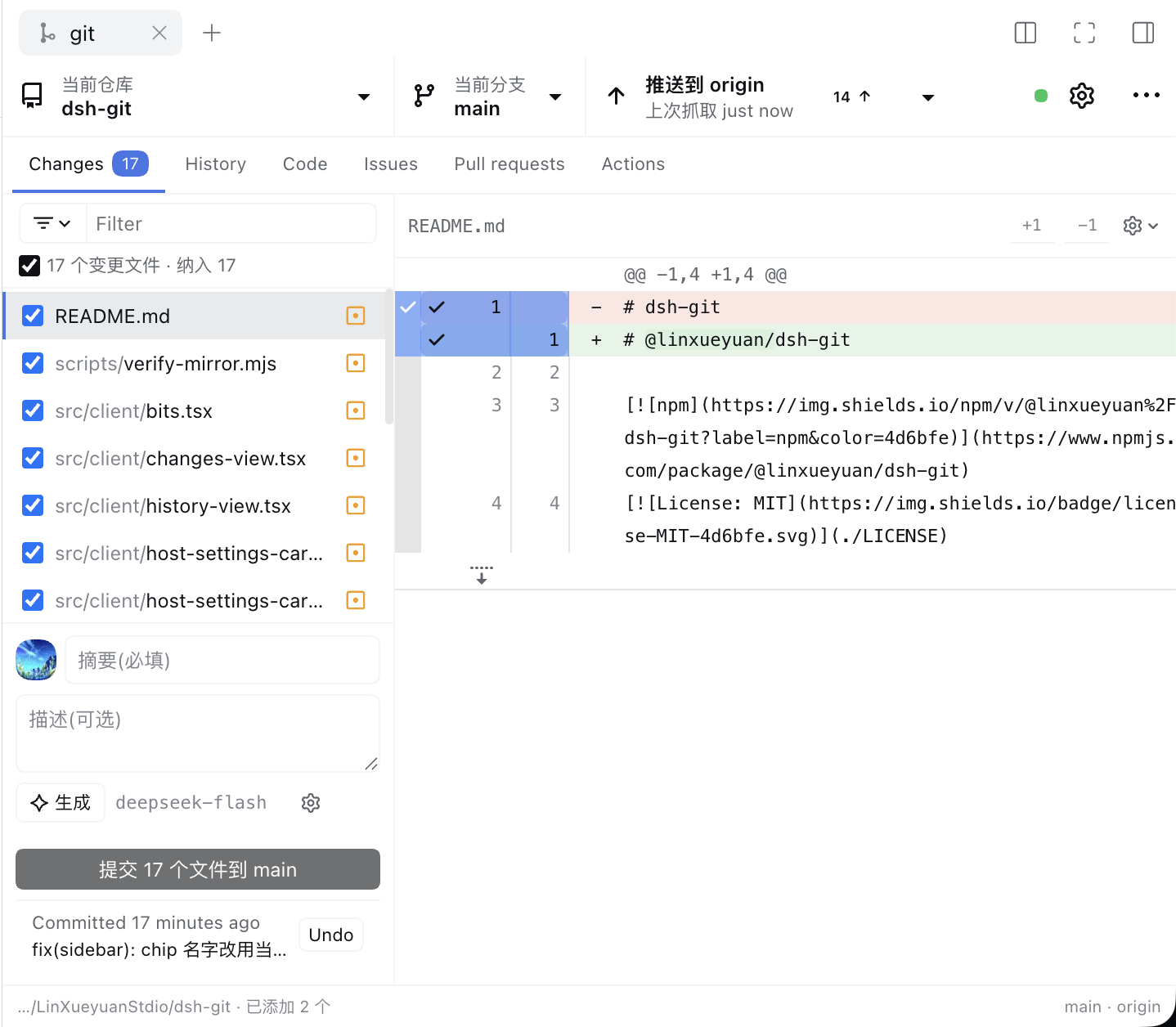Select src/client/bits.tsx file row
The height and width of the screenshot is (1027, 1176).
click(x=195, y=410)
